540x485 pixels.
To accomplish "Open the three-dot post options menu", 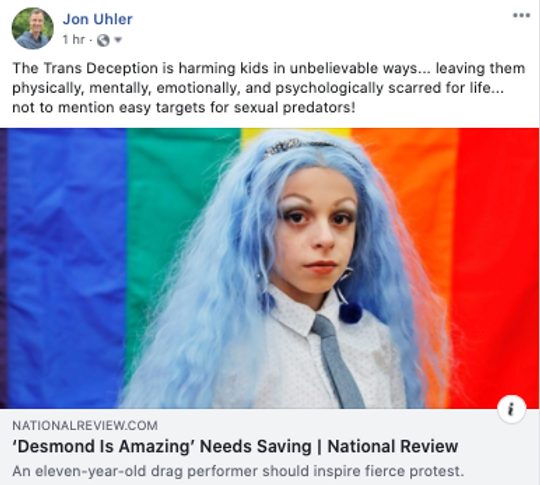I will coord(521,15).
